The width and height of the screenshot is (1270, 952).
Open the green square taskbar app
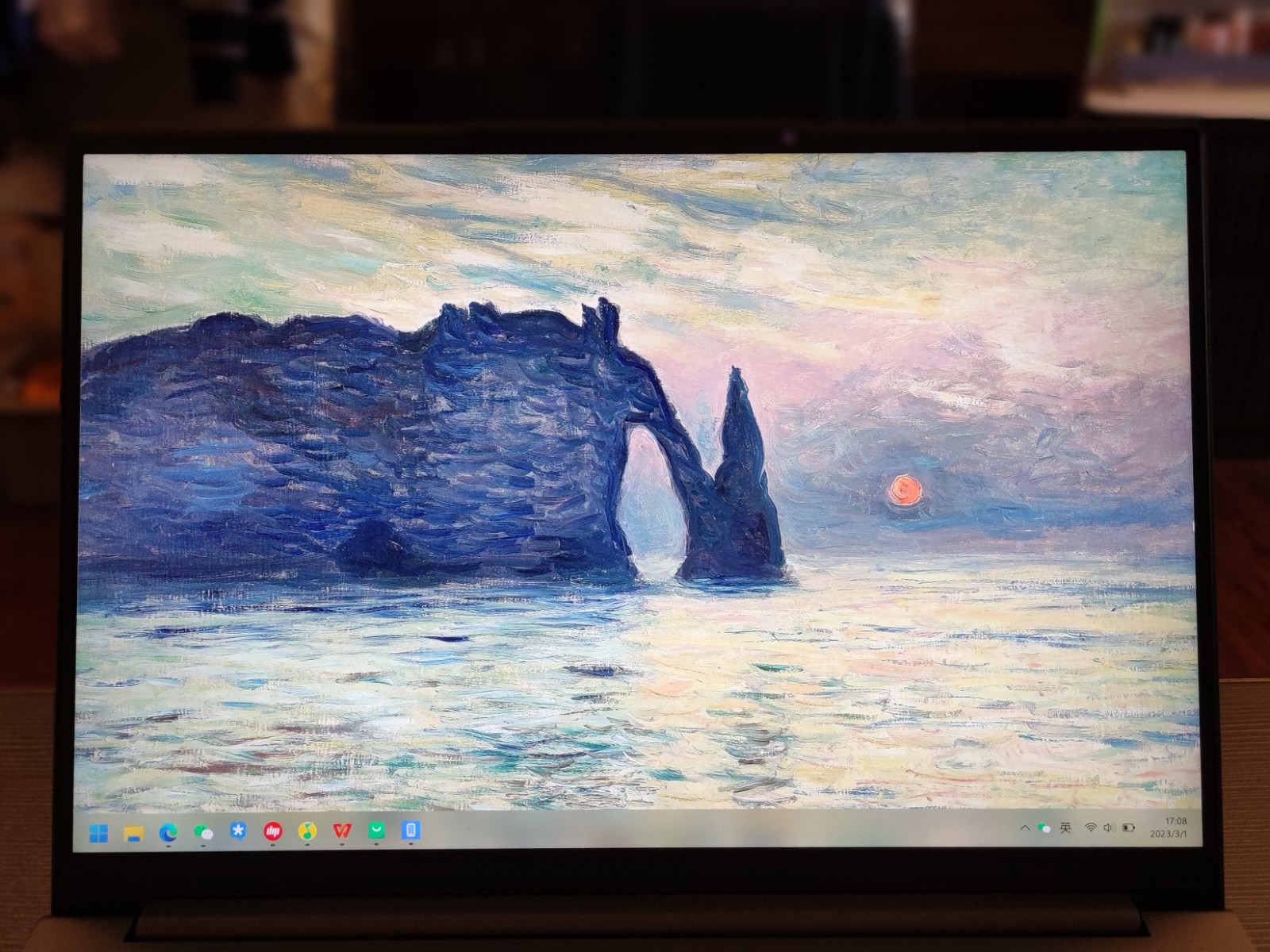click(376, 830)
